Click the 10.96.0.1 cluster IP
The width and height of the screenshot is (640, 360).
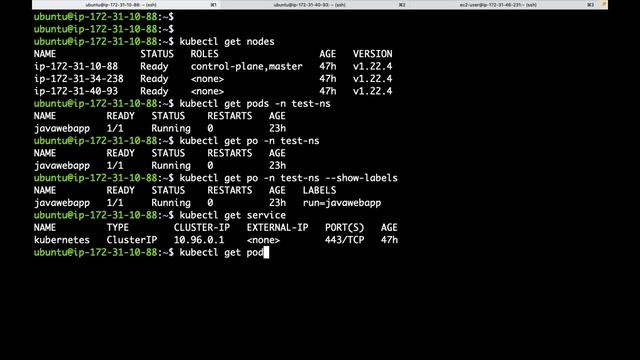[x=199, y=240]
